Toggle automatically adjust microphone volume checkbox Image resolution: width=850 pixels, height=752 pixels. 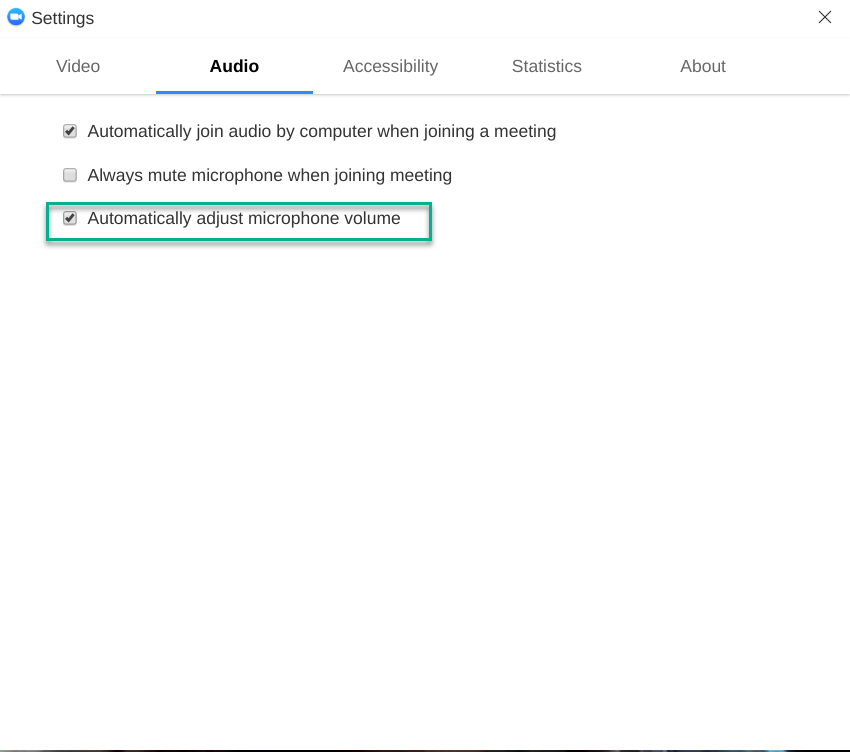coord(70,218)
